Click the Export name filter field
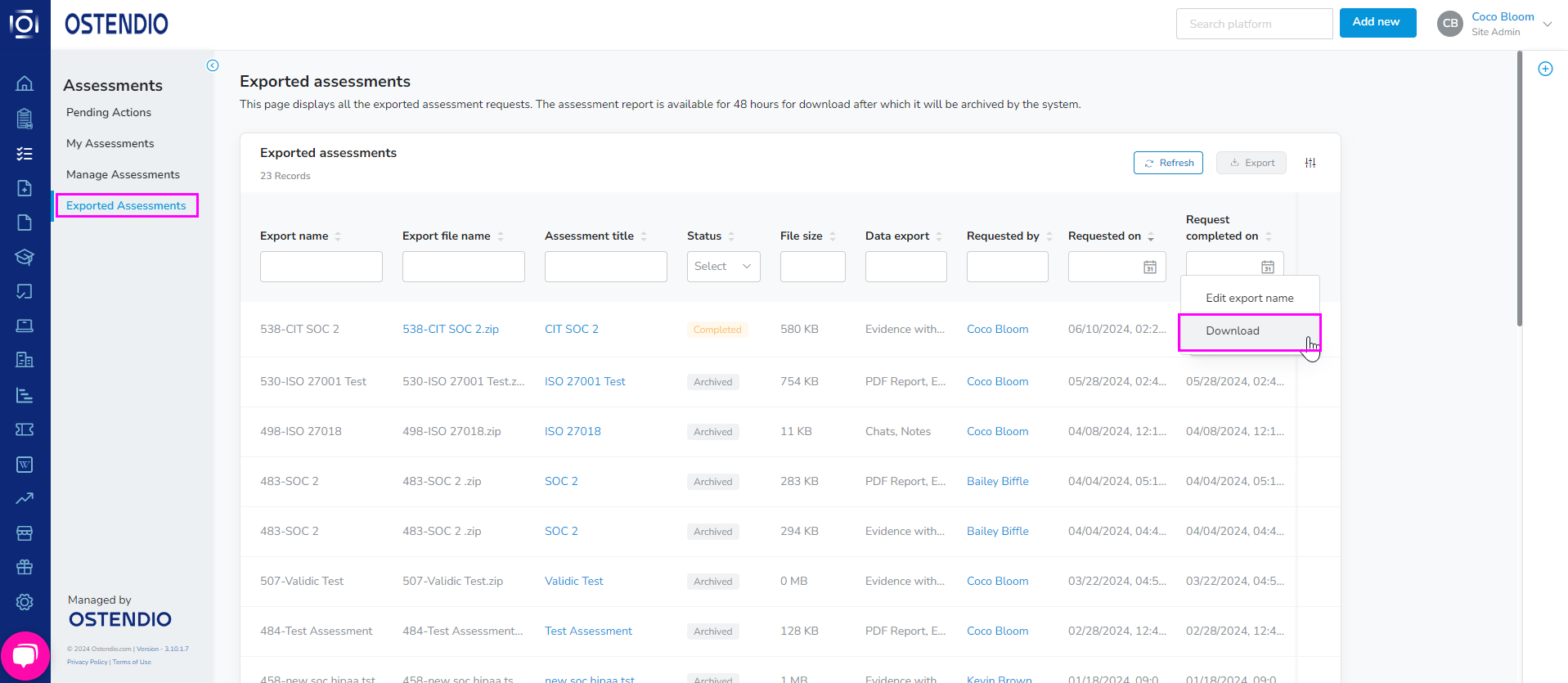 coord(321,267)
